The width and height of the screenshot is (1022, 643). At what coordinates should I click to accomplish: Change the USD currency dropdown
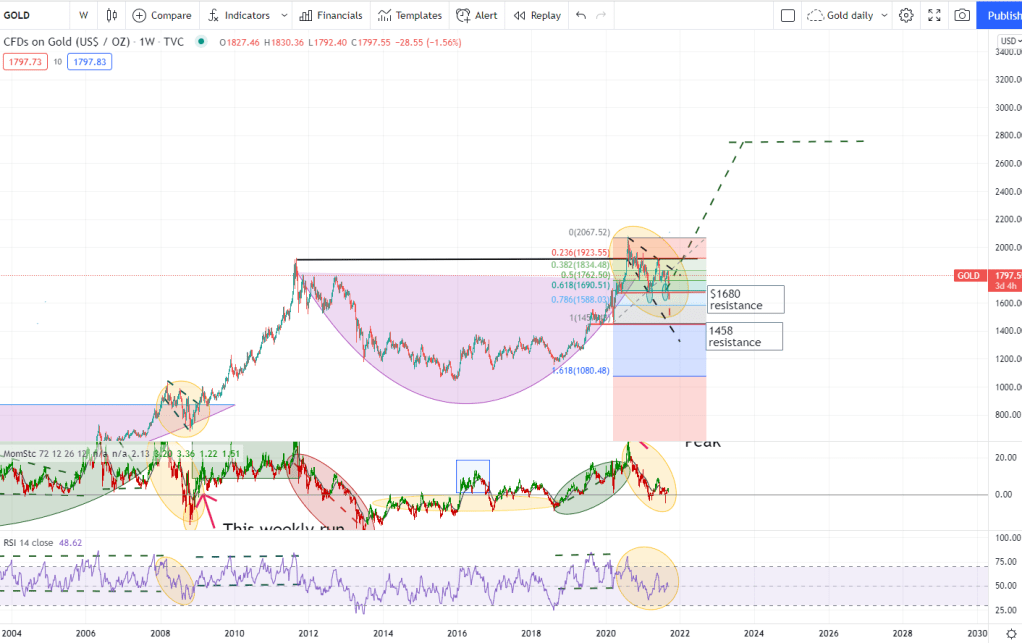click(x=1007, y=41)
